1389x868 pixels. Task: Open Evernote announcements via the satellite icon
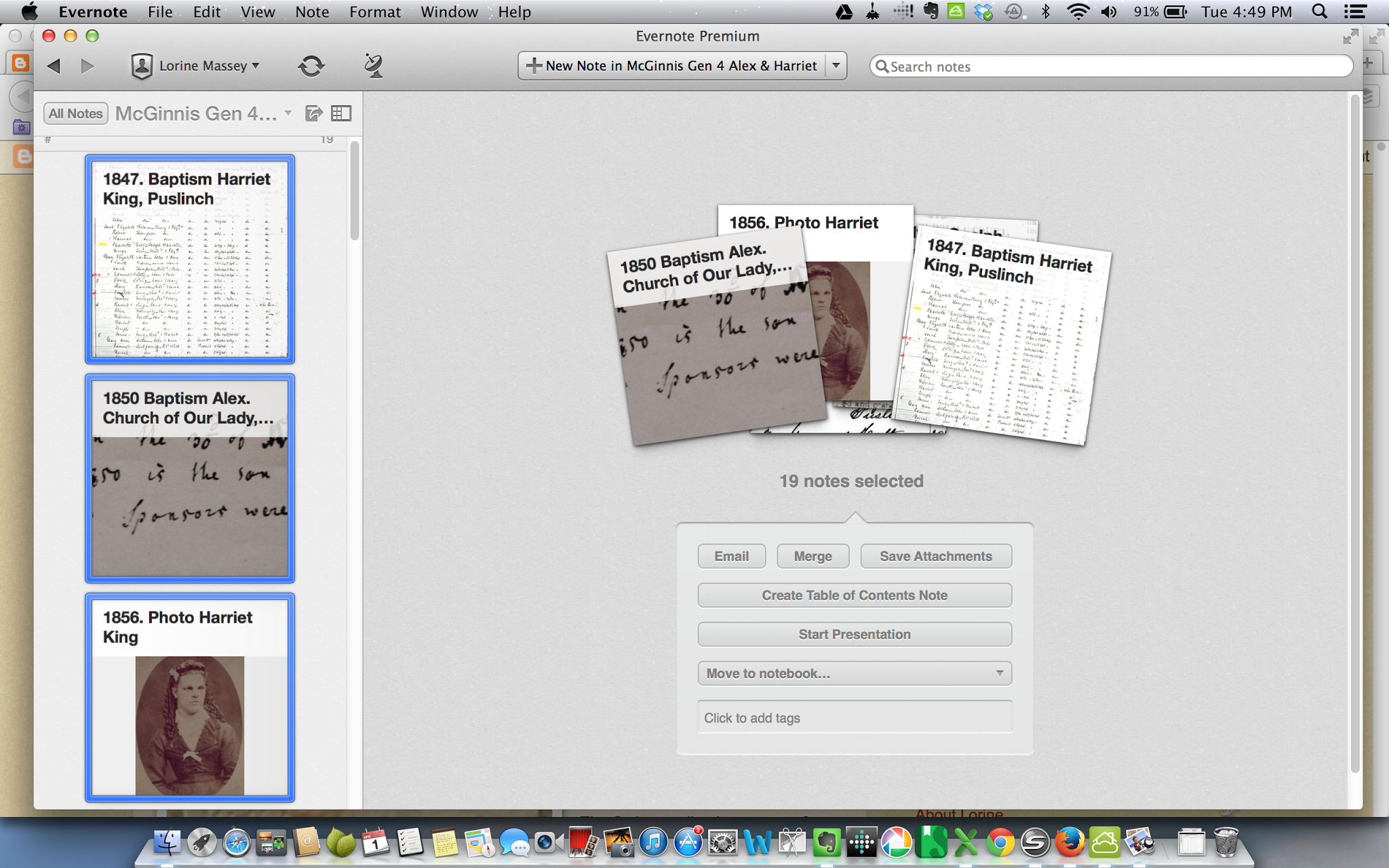372,65
